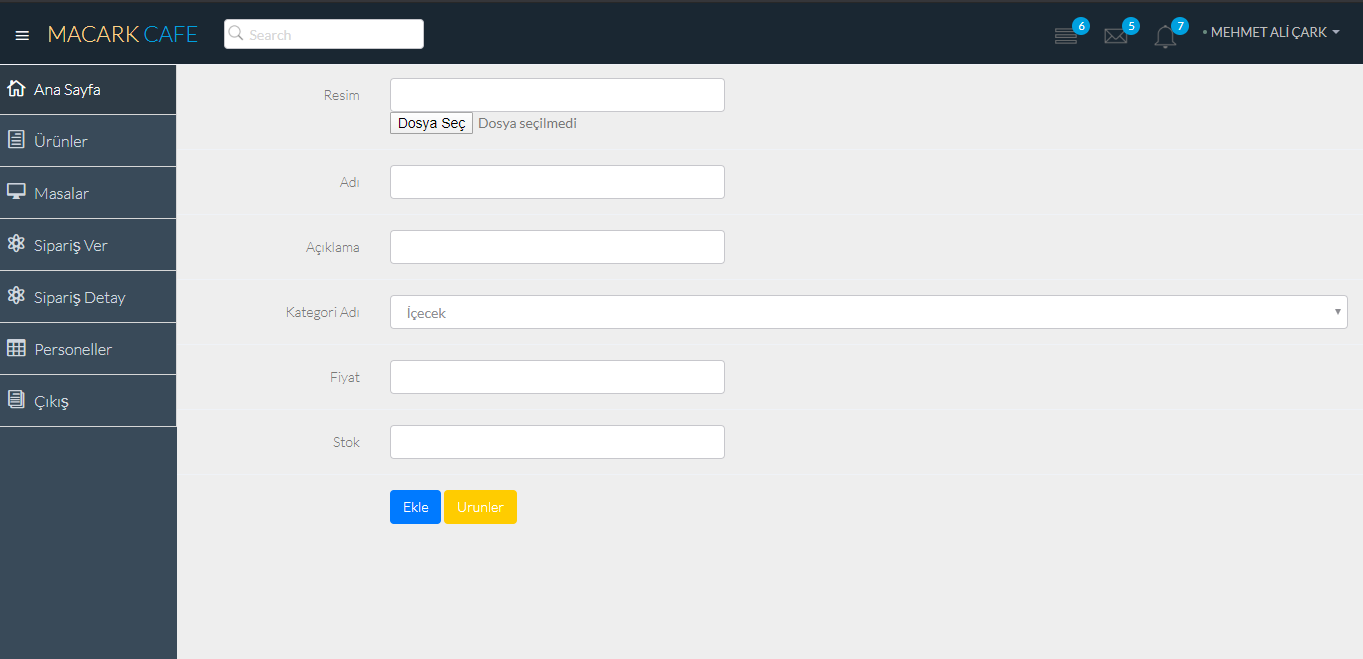1363x659 pixels.
Task: Click the atom icon beside Sipariş Ver
Action: pos(16,244)
